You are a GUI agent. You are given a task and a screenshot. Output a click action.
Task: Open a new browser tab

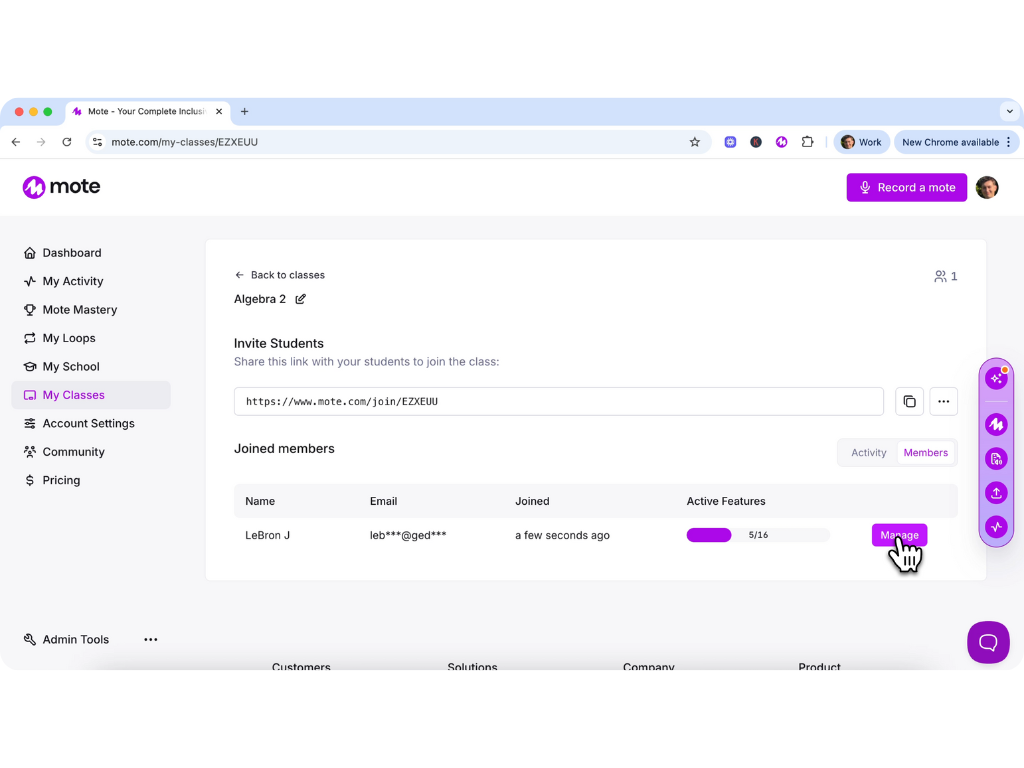tap(244, 111)
